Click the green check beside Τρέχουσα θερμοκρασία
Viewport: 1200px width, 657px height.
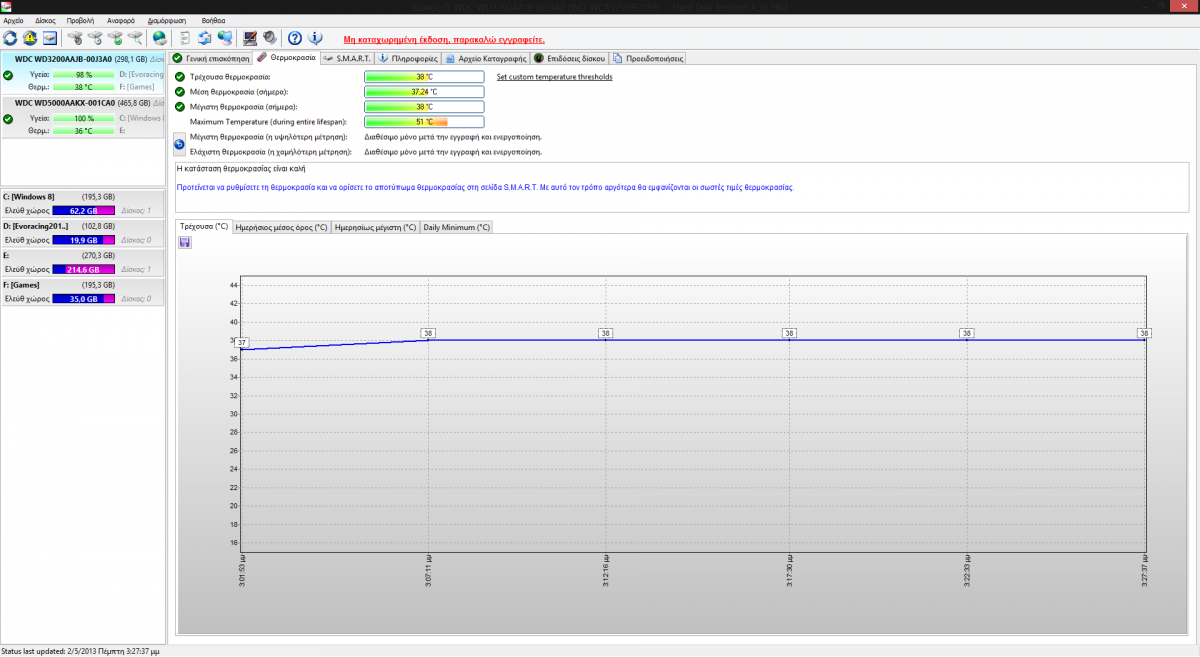tap(180, 76)
